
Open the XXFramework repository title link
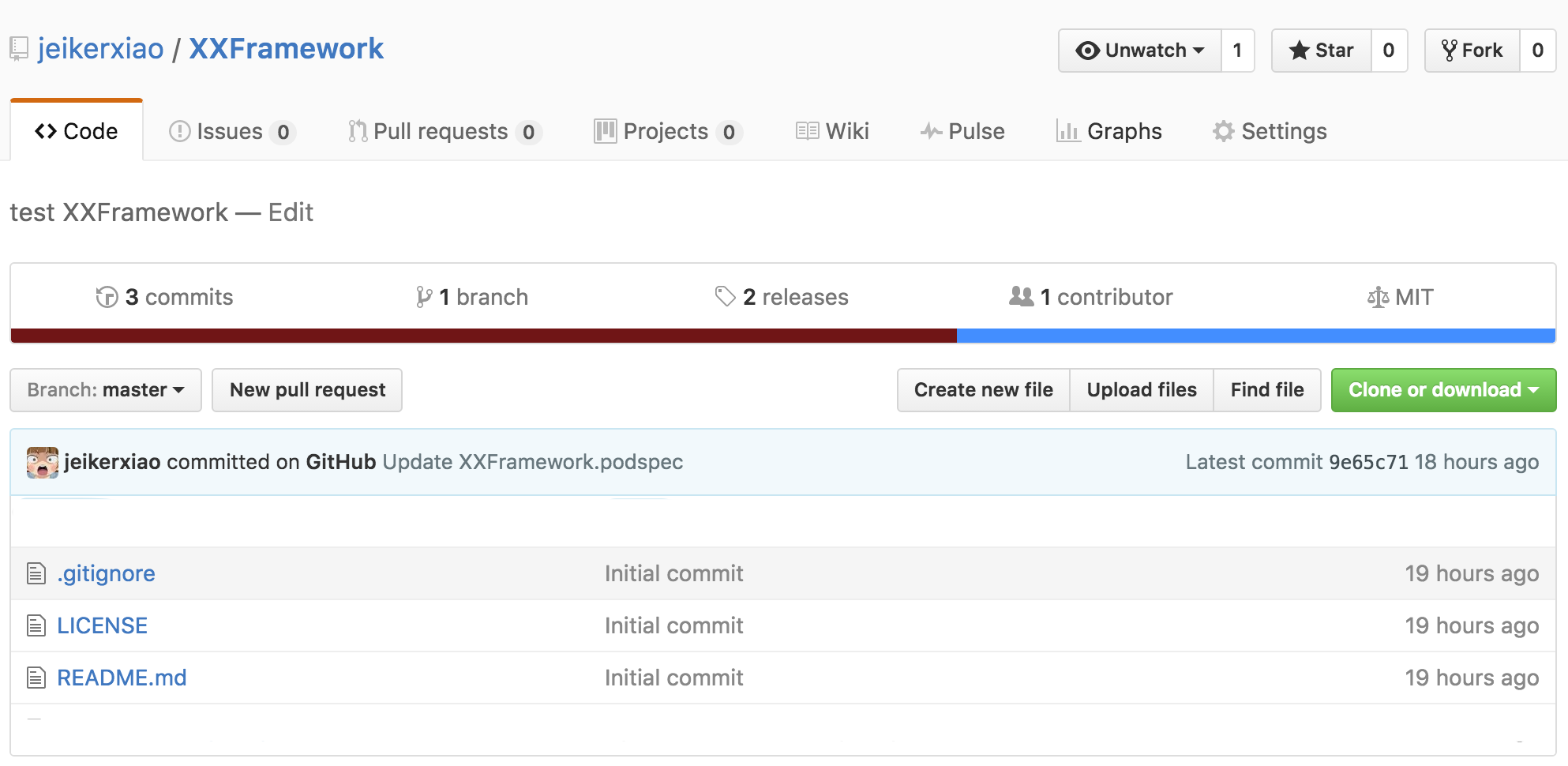coord(286,49)
